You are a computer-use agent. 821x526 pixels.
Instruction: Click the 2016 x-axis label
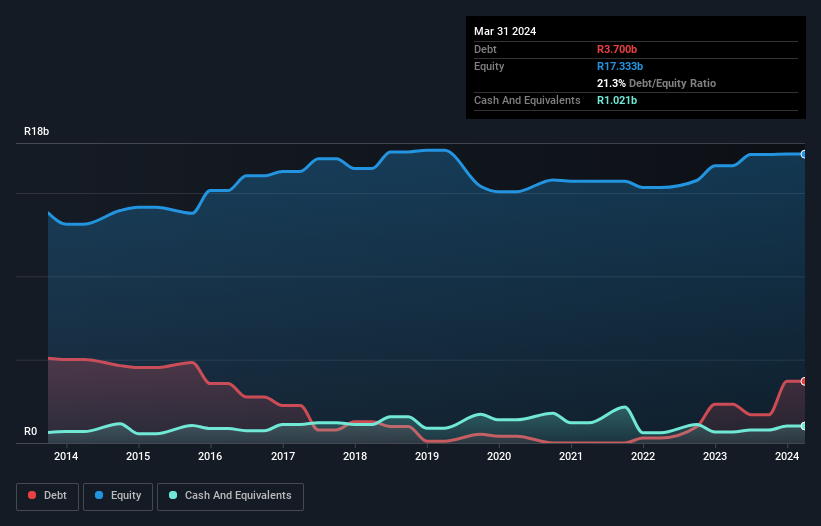tap(210, 456)
